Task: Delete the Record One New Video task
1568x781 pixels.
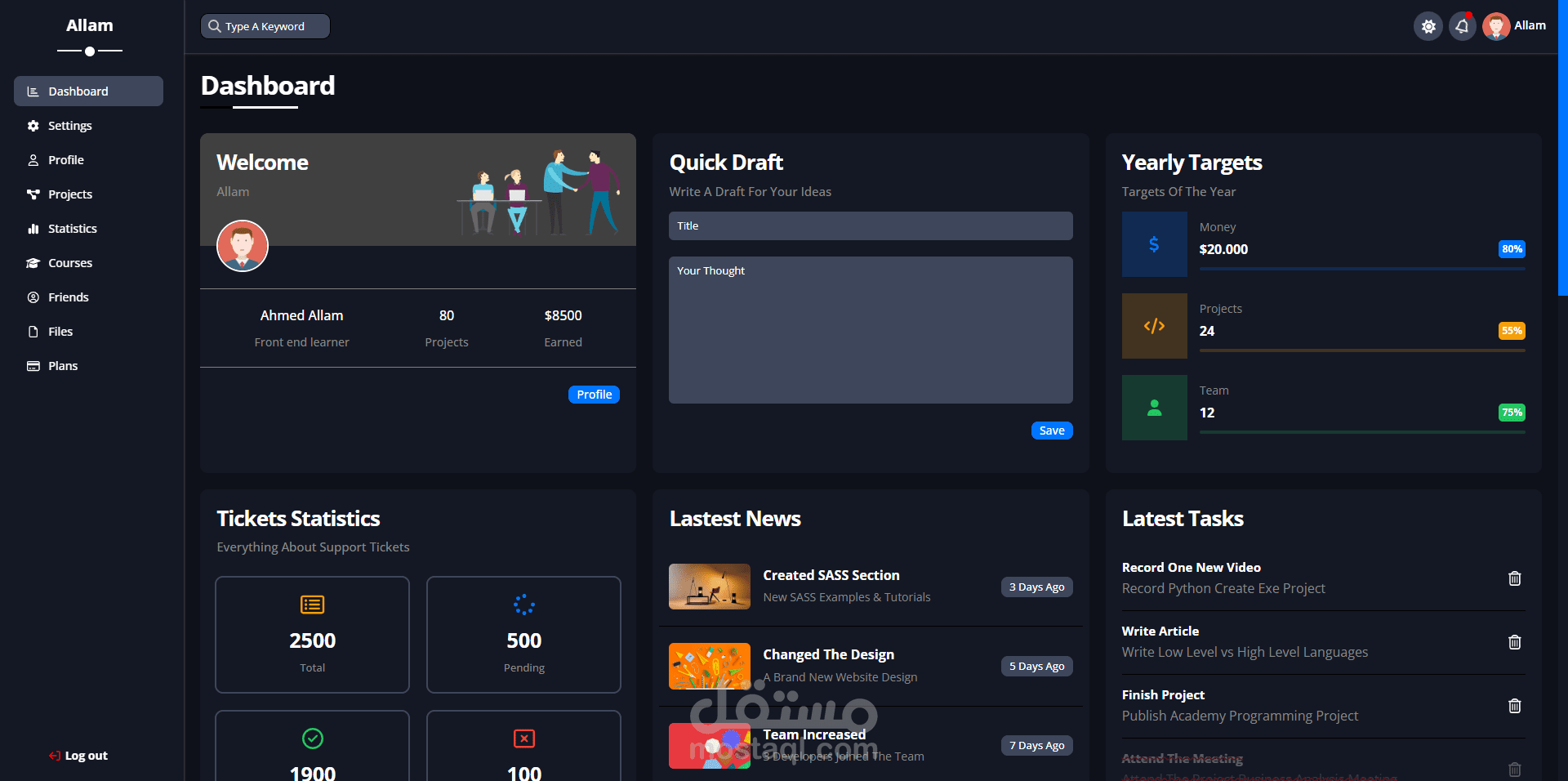Action: (1515, 578)
